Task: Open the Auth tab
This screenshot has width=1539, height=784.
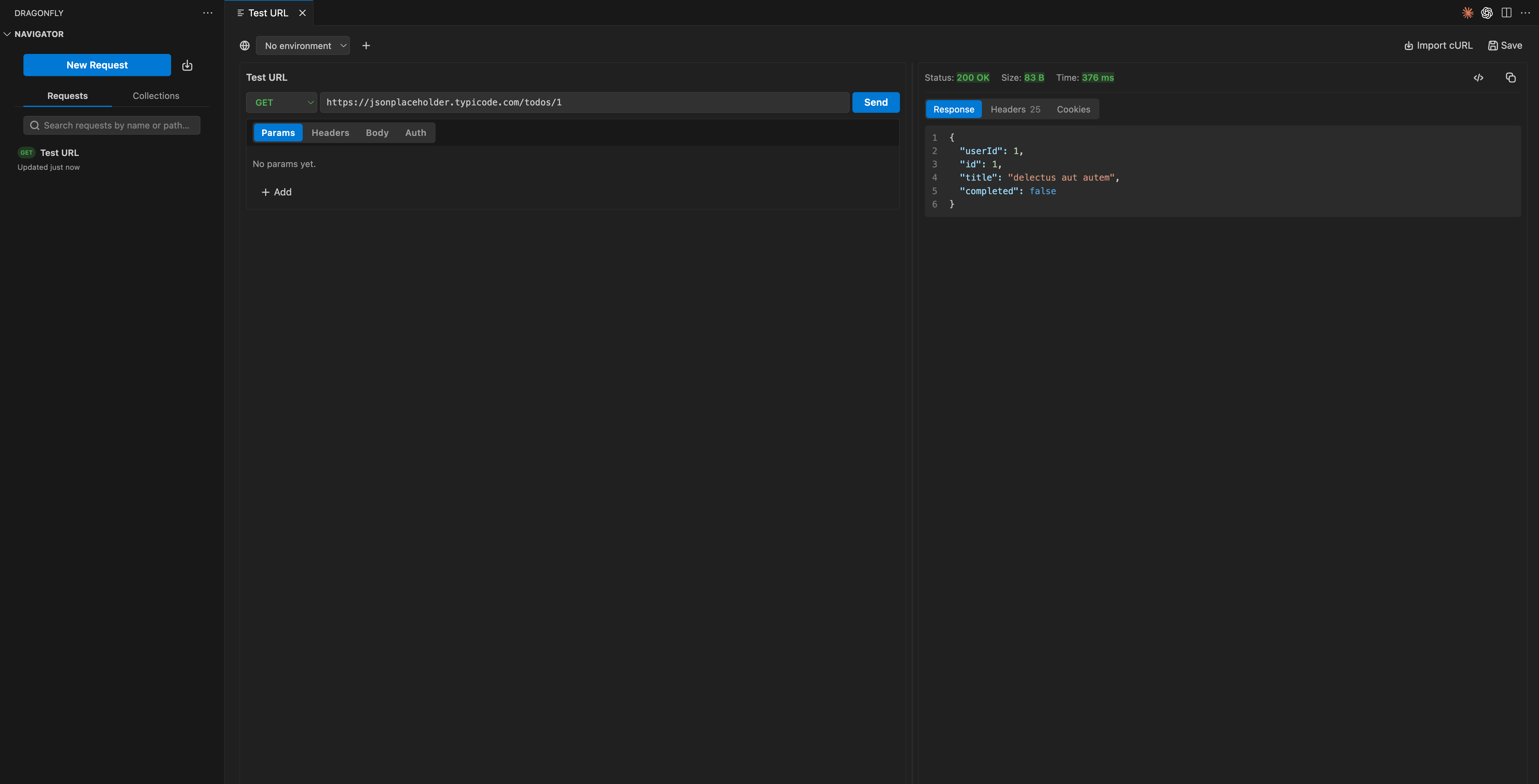Action: [416, 133]
